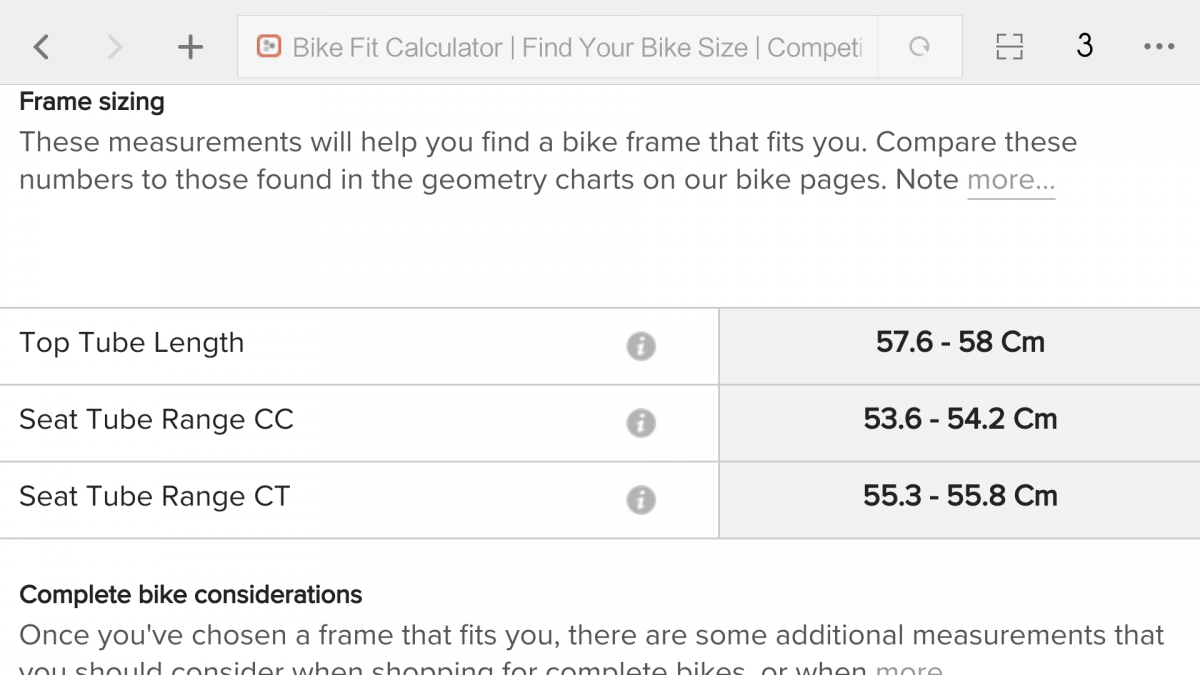Click the scan/reader view icon

click(x=1010, y=47)
